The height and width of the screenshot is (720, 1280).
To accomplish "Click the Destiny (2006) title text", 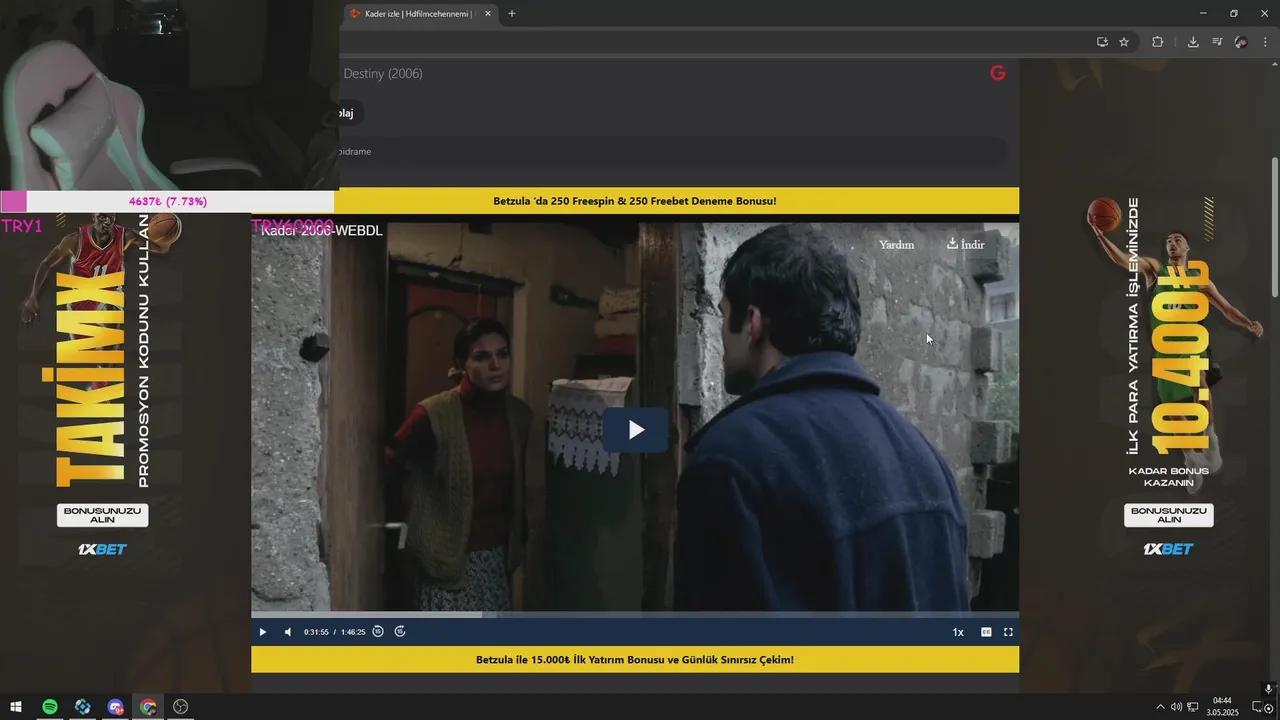I will pos(383,73).
